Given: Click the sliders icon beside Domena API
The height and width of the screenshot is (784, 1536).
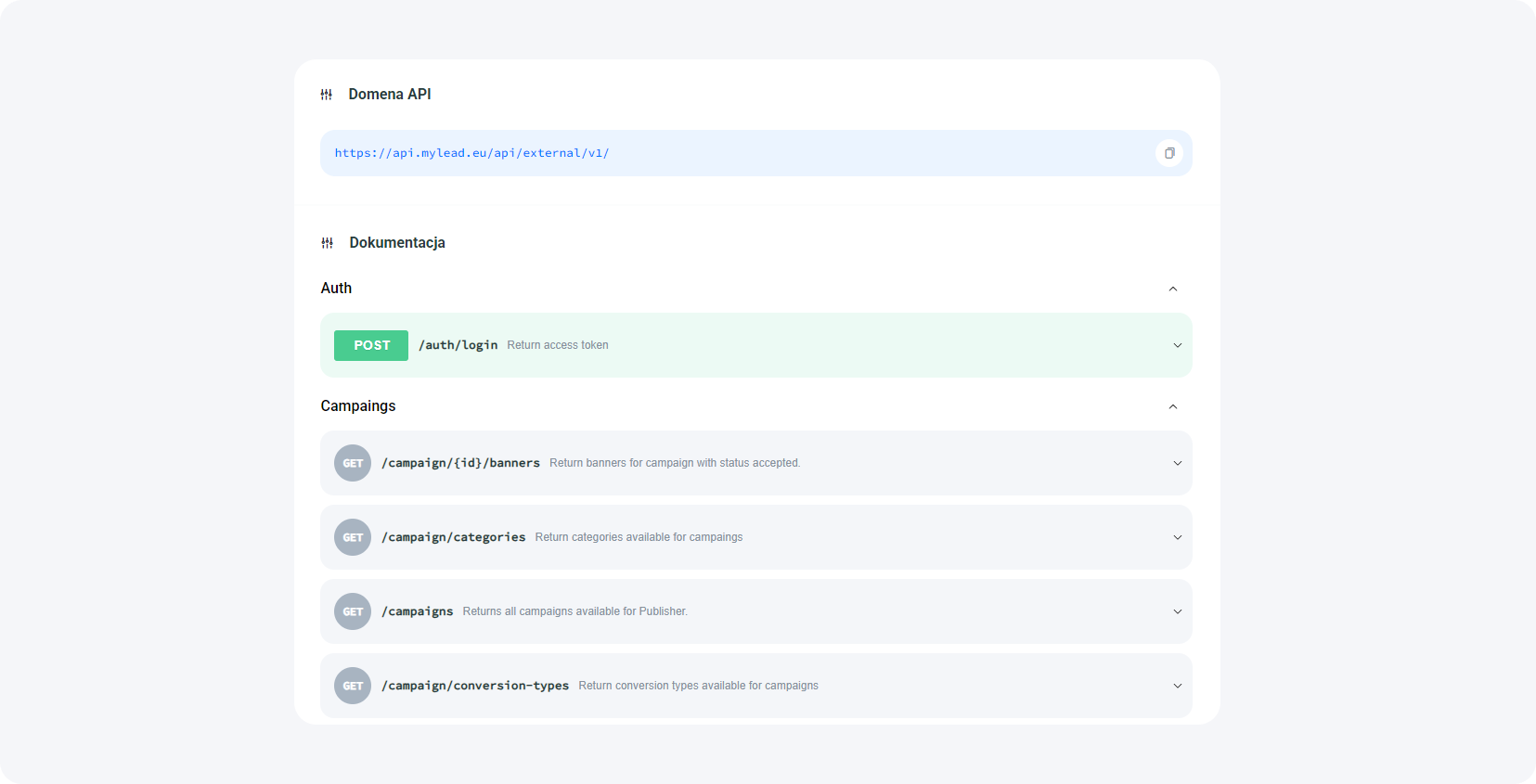Looking at the screenshot, I should pos(327,95).
